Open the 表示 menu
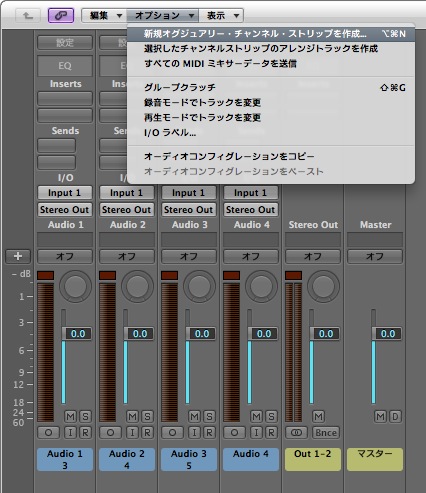Screen dimensions: 426x493 pyautogui.click(x=221, y=16)
